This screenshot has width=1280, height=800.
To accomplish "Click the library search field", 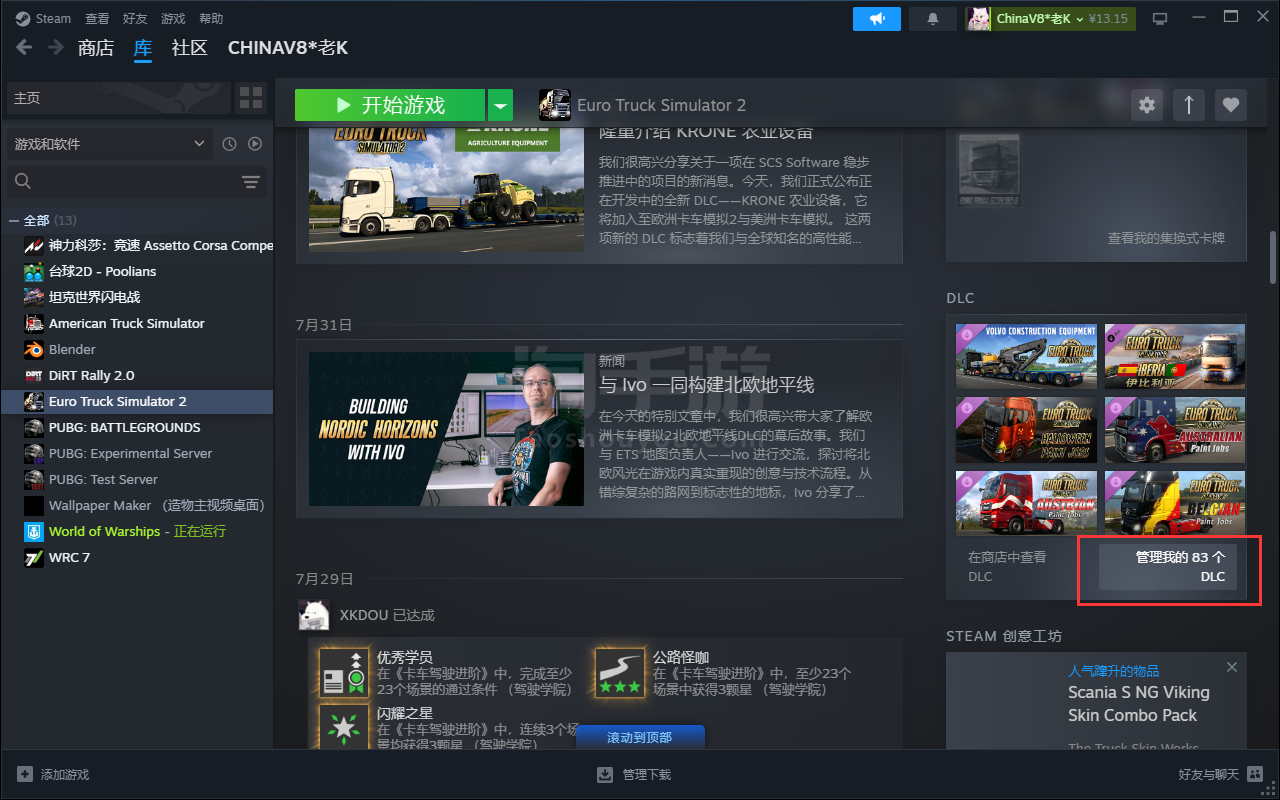I will coord(135,181).
